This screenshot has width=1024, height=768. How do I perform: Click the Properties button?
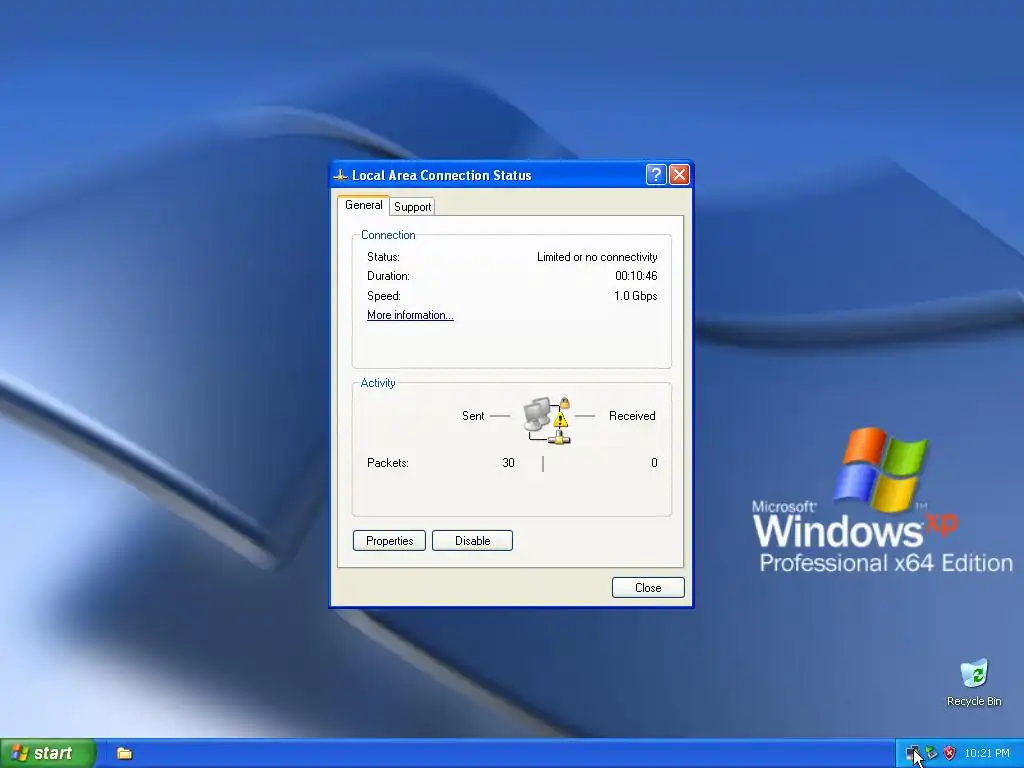[x=389, y=541]
